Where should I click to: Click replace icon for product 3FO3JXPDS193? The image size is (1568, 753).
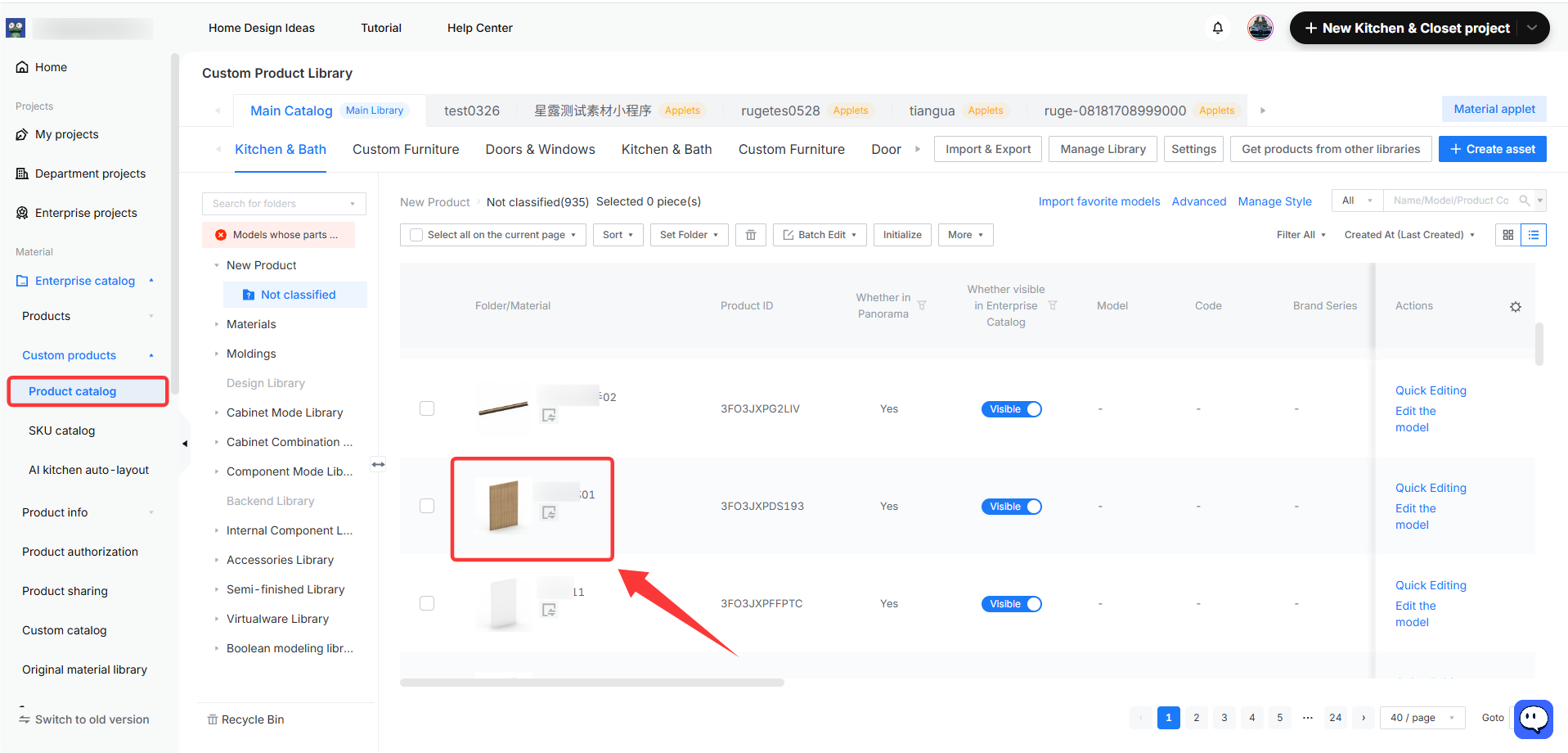pyautogui.click(x=549, y=512)
